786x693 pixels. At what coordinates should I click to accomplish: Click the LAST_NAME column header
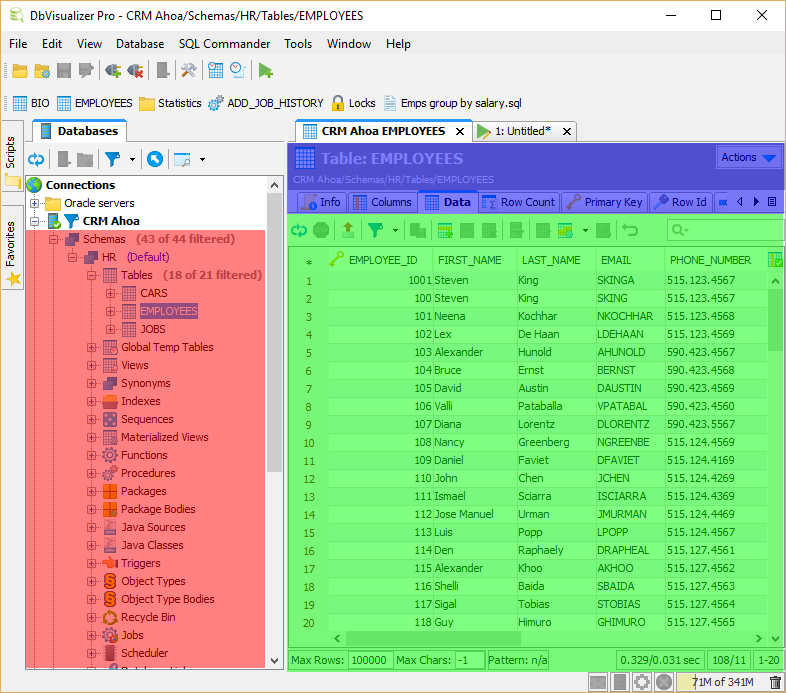[x=550, y=260]
